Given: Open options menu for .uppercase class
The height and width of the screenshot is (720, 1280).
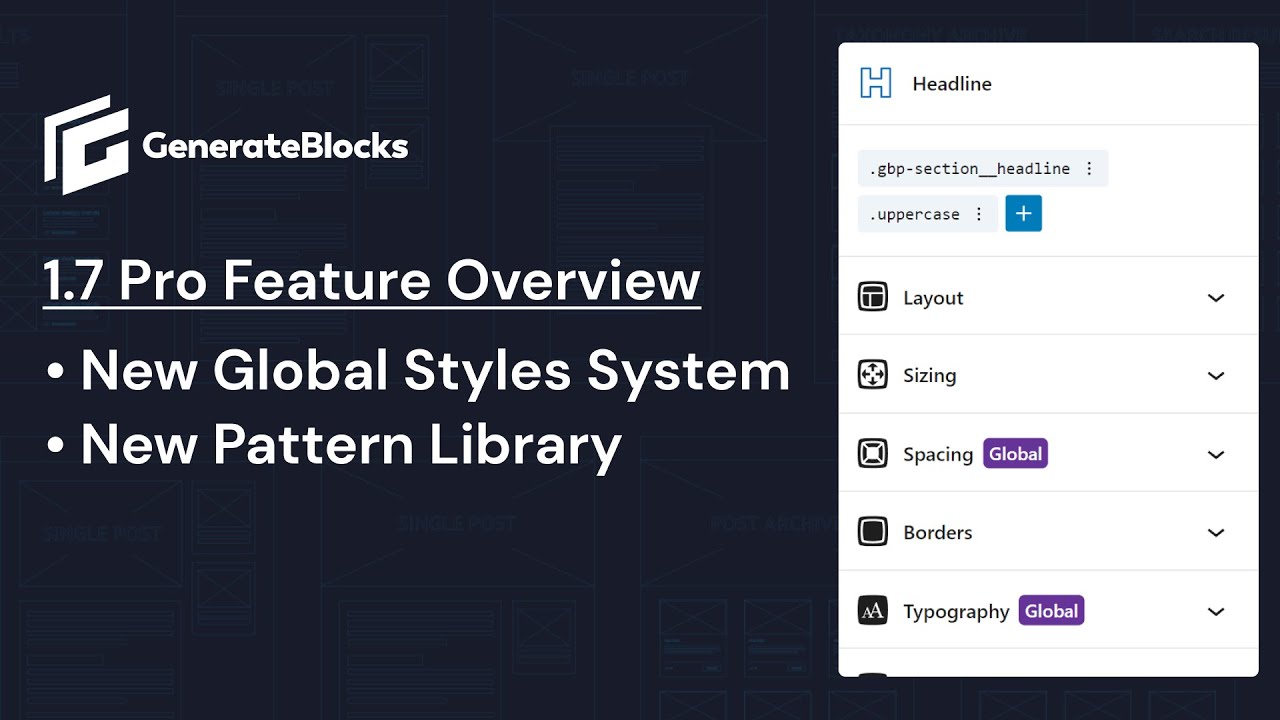Looking at the screenshot, I should (979, 214).
